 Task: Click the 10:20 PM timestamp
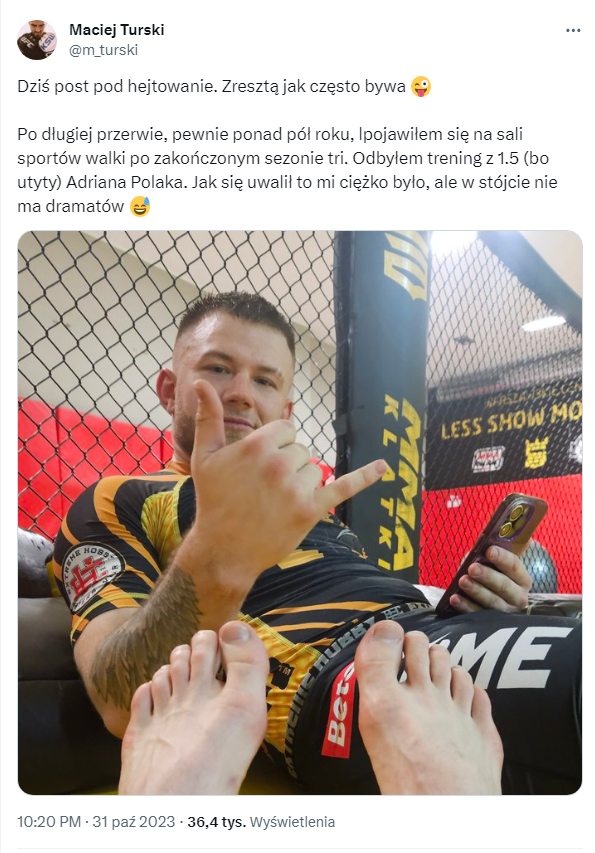(49, 821)
